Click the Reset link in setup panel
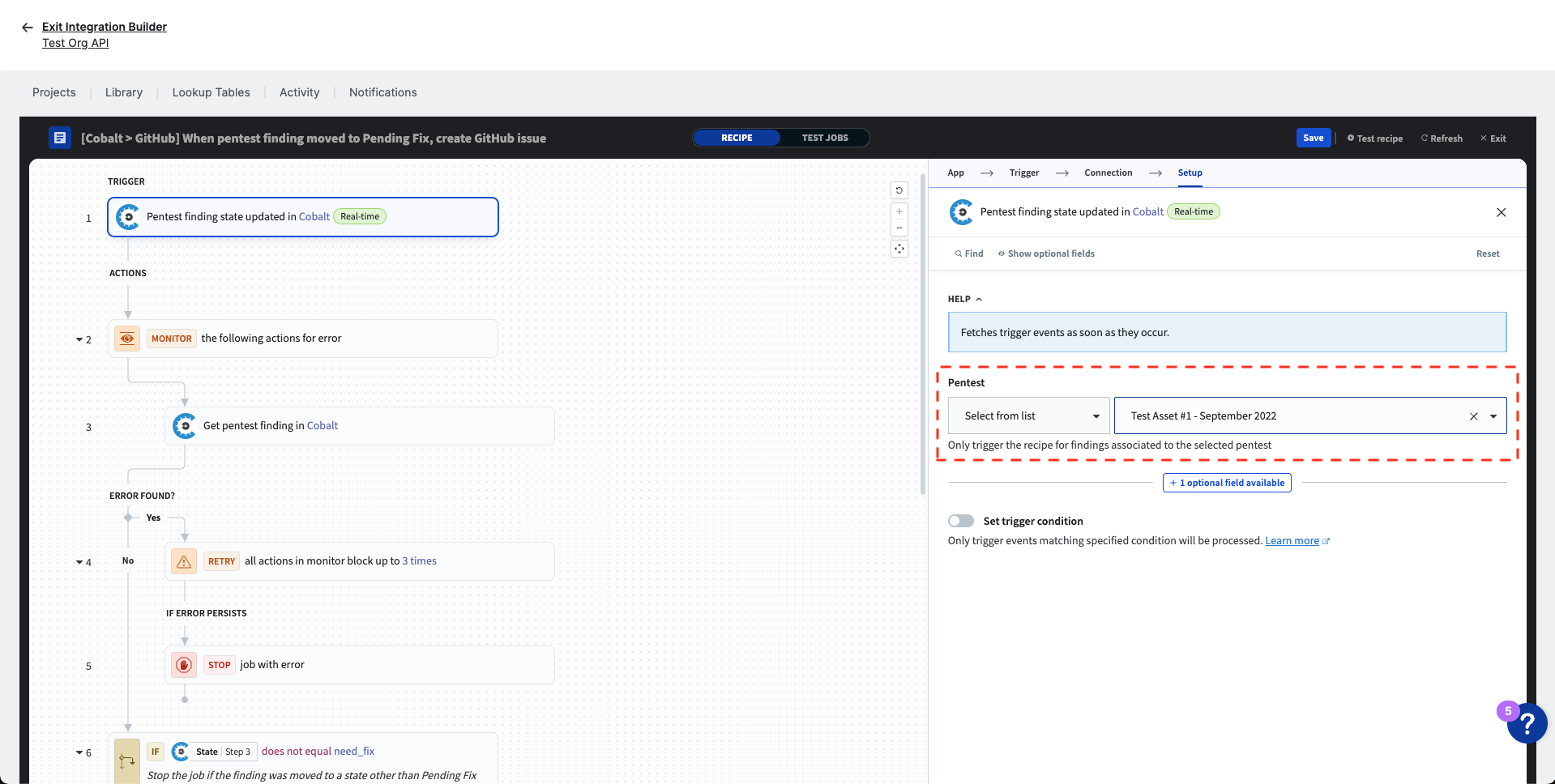The image size is (1555, 784). (1488, 254)
